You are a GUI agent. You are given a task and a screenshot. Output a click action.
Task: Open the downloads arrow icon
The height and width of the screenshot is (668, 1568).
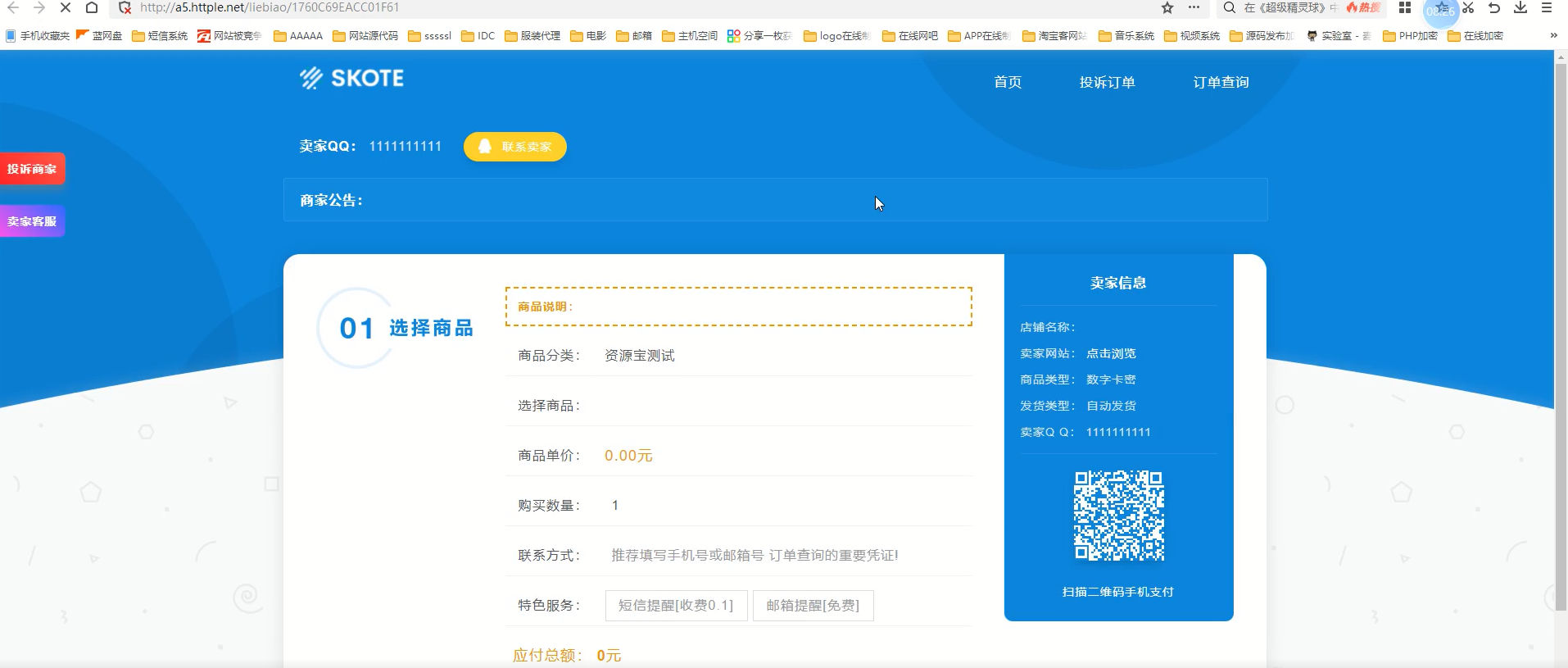[x=1520, y=7]
